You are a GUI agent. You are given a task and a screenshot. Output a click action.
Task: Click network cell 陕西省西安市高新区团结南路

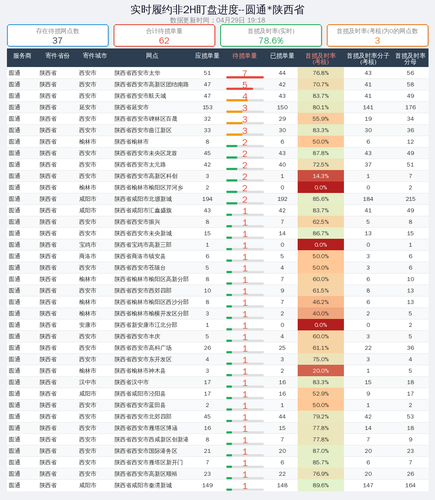coord(152,84)
